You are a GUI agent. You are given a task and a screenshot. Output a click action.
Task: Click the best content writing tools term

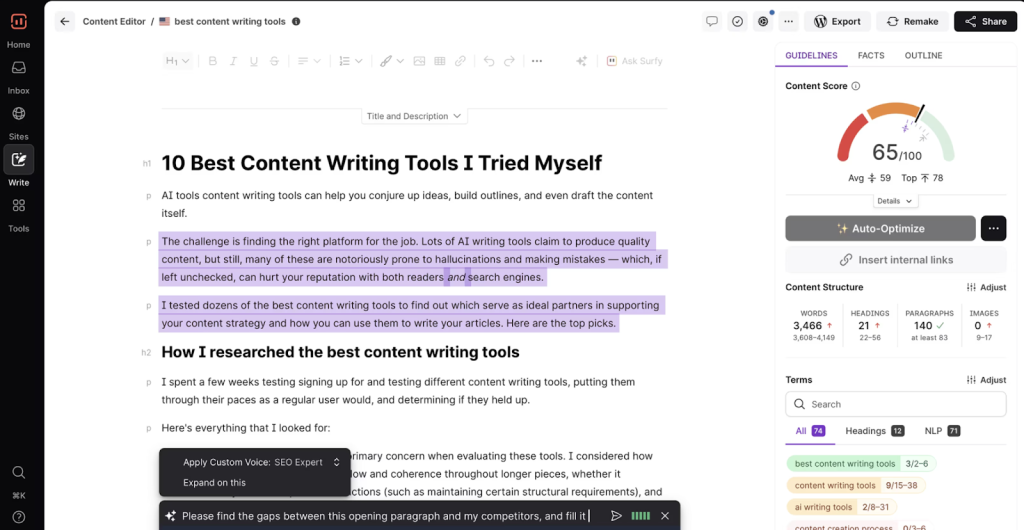click(861, 463)
